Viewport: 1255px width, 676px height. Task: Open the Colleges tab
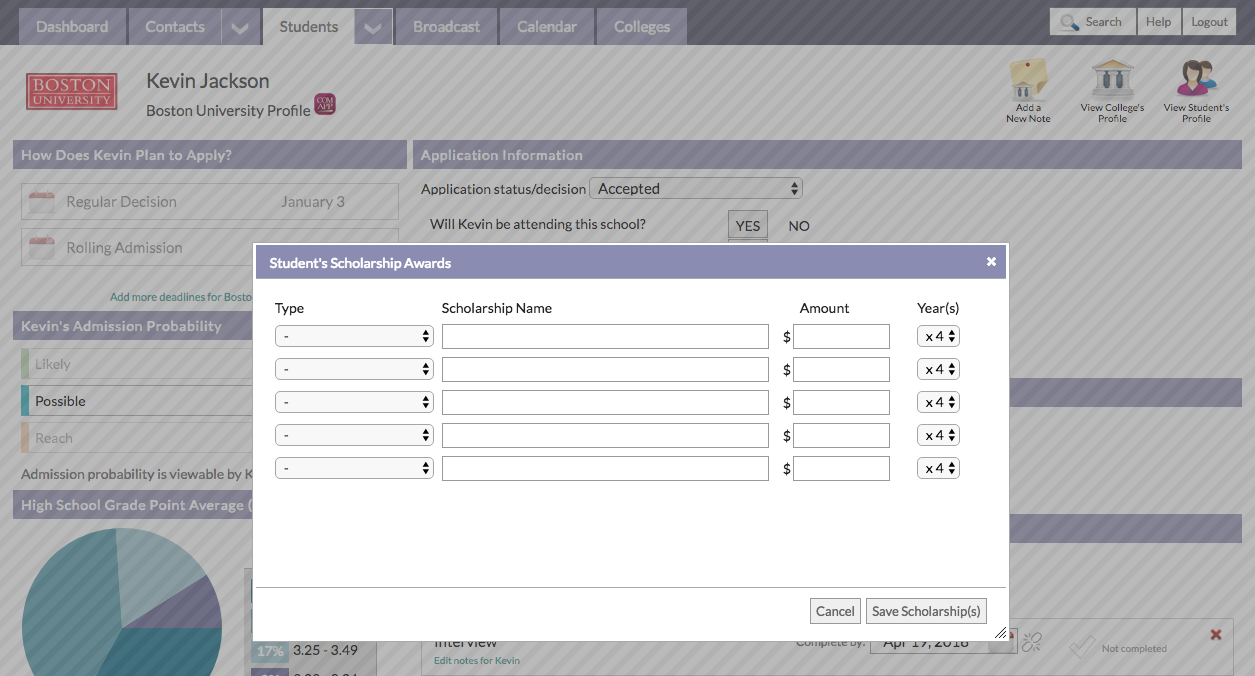pyautogui.click(x=642, y=27)
